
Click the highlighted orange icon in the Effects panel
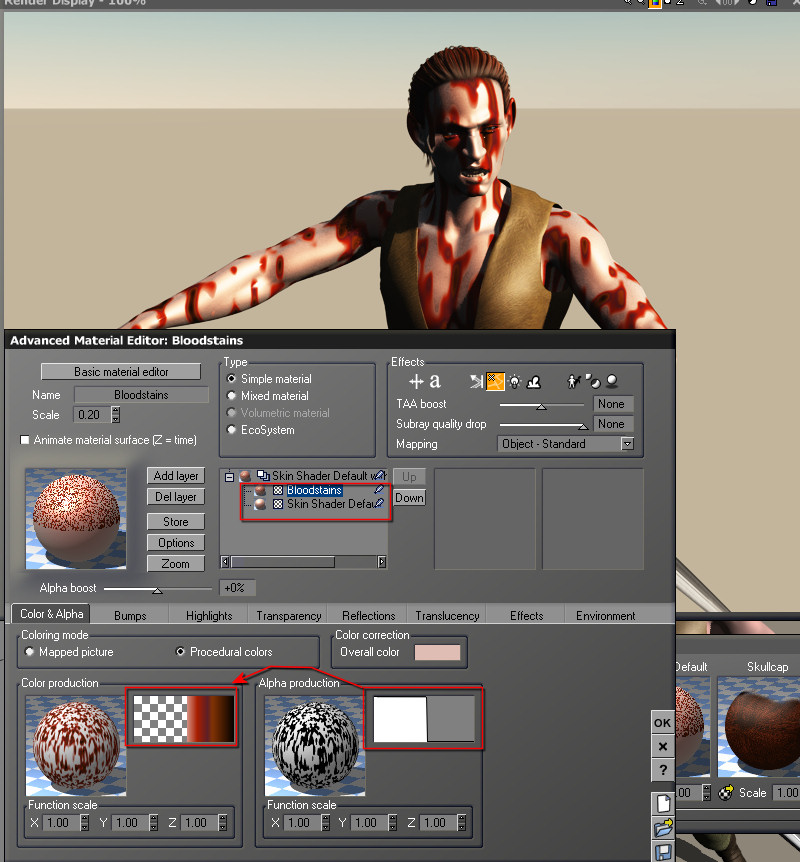click(494, 381)
